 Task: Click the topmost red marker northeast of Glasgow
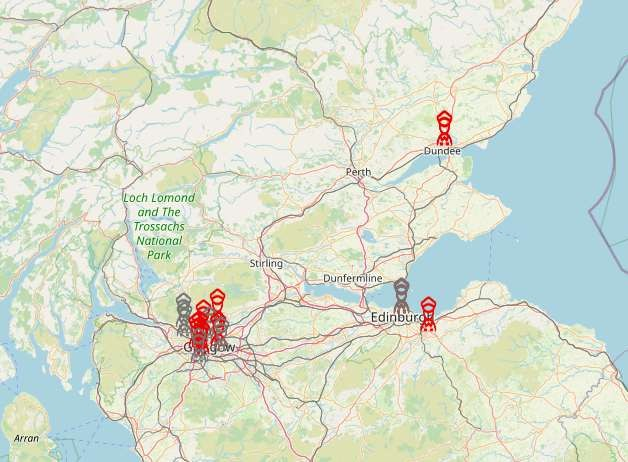[x=217, y=303]
